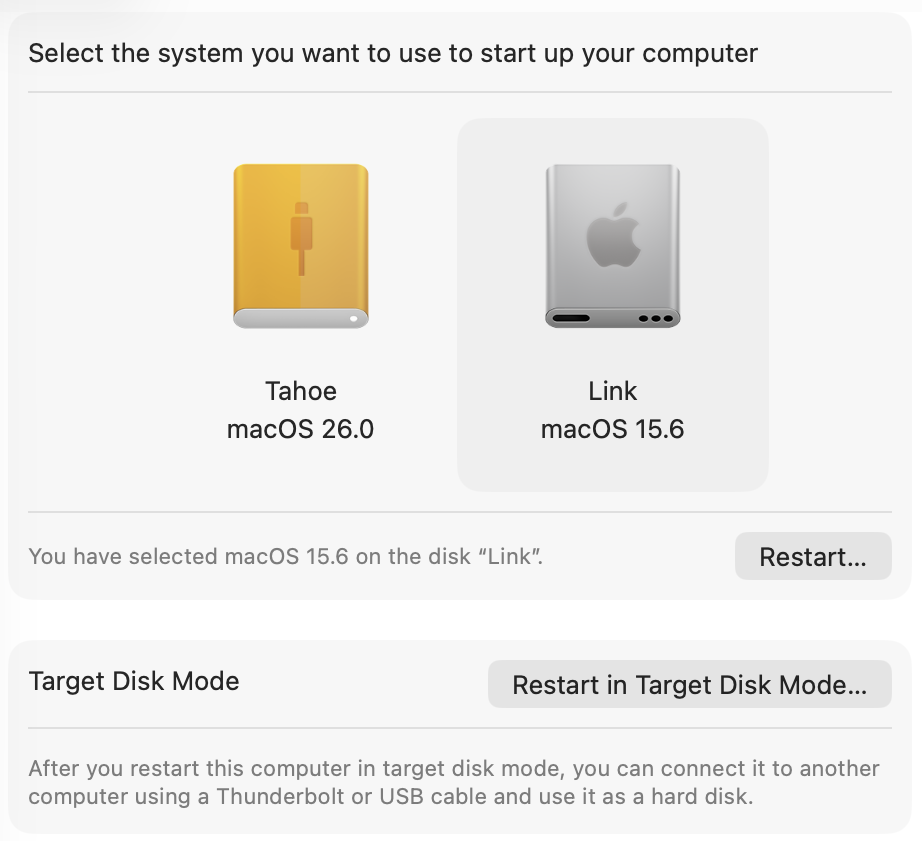The width and height of the screenshot is (922, 841).
Task: Click the 'You have selected macOS 15.6' status text
Action: pos(286,556)
